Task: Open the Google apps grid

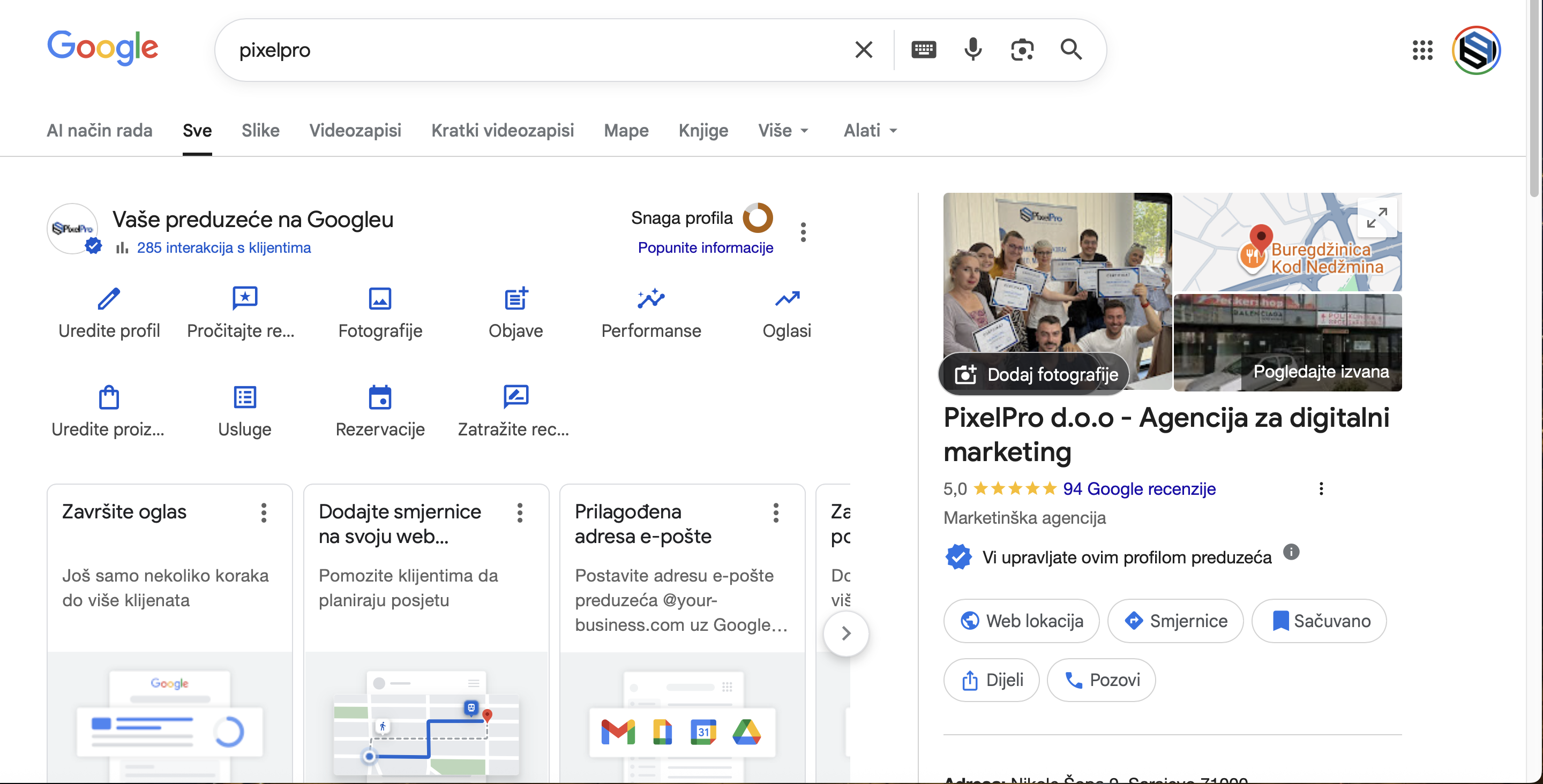Action: (1422, 50)
